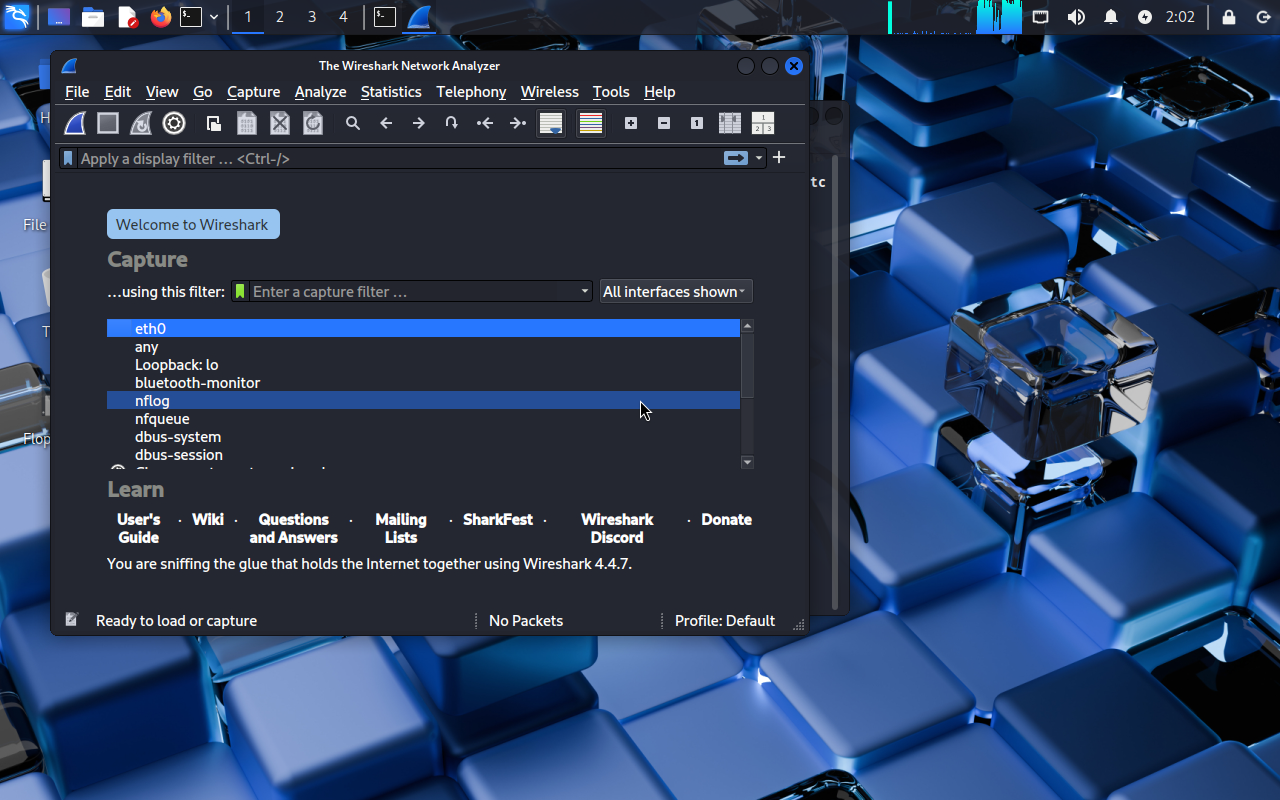Screen dimensions: 1280x800
Task: Open the Tools menu
Action: (611, 91)
